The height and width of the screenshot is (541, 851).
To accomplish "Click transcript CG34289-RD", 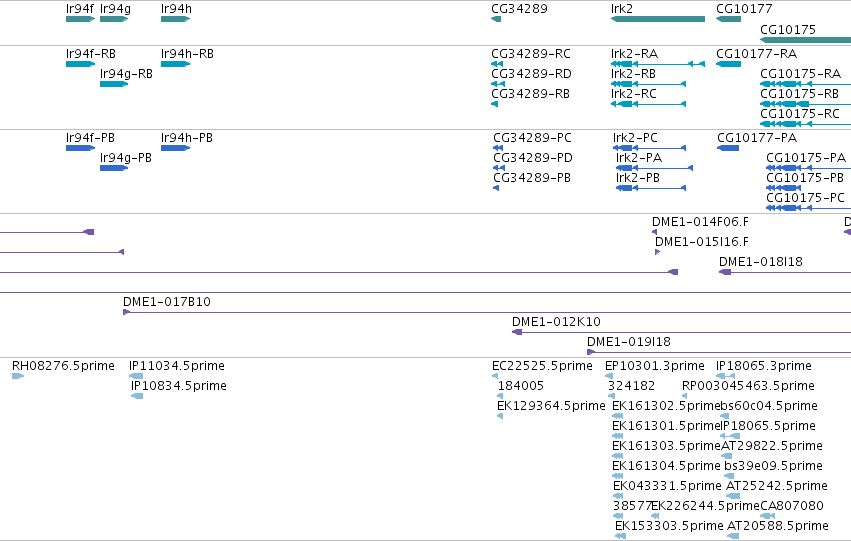I will click(x=531, y=74).
